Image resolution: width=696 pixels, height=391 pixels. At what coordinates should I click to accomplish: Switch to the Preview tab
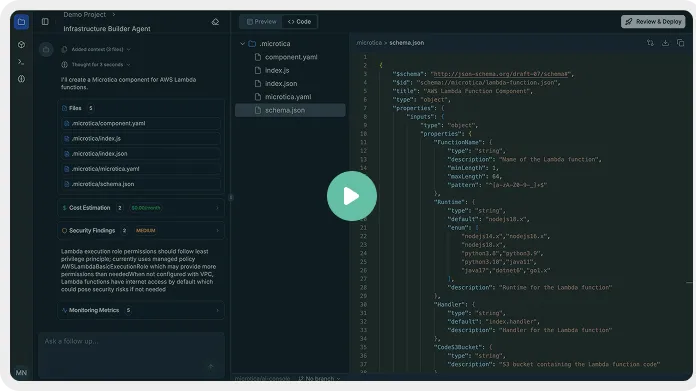[x=261, y=22]
